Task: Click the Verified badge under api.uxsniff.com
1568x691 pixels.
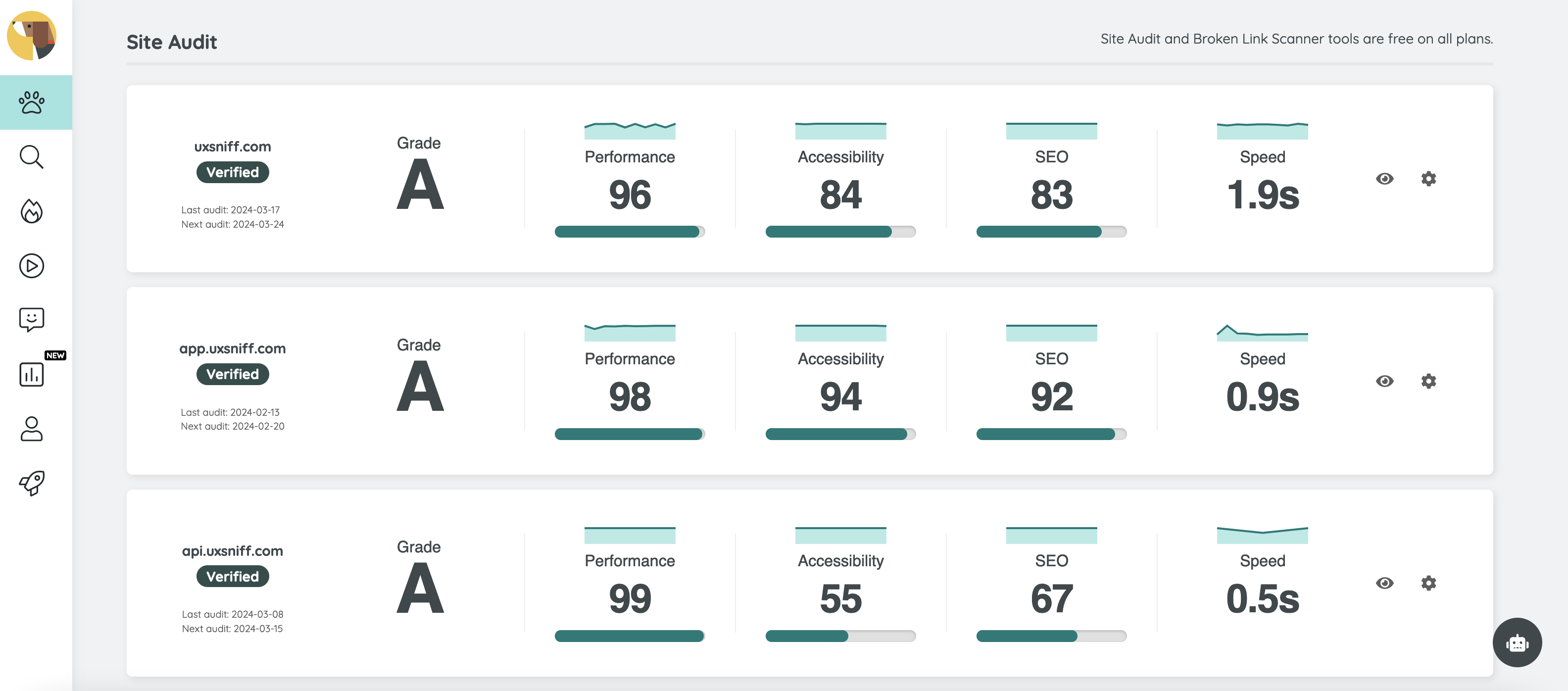Action: tap(233, 577)
